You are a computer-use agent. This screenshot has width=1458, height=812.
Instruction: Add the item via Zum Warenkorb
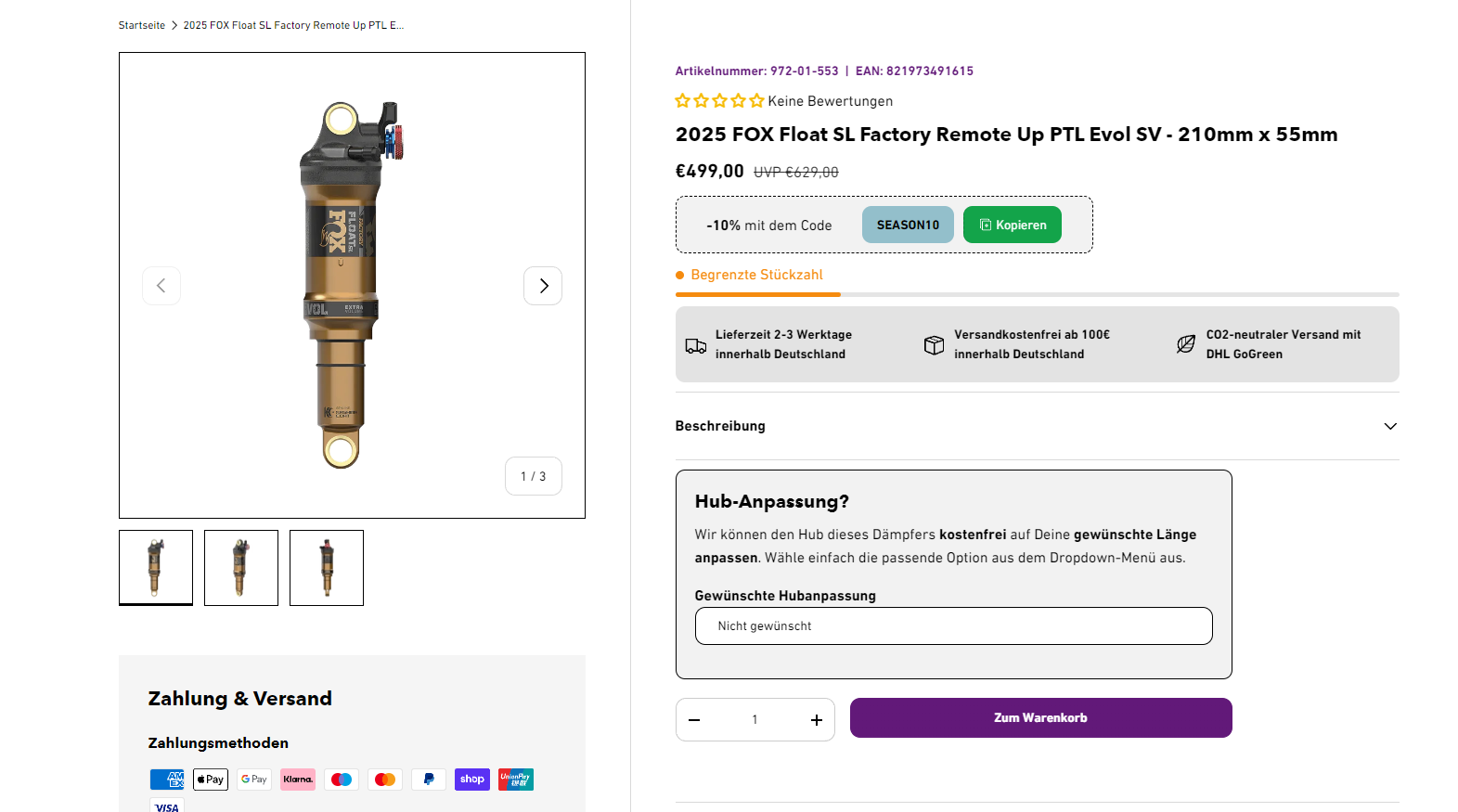[x=1040, y=718]
